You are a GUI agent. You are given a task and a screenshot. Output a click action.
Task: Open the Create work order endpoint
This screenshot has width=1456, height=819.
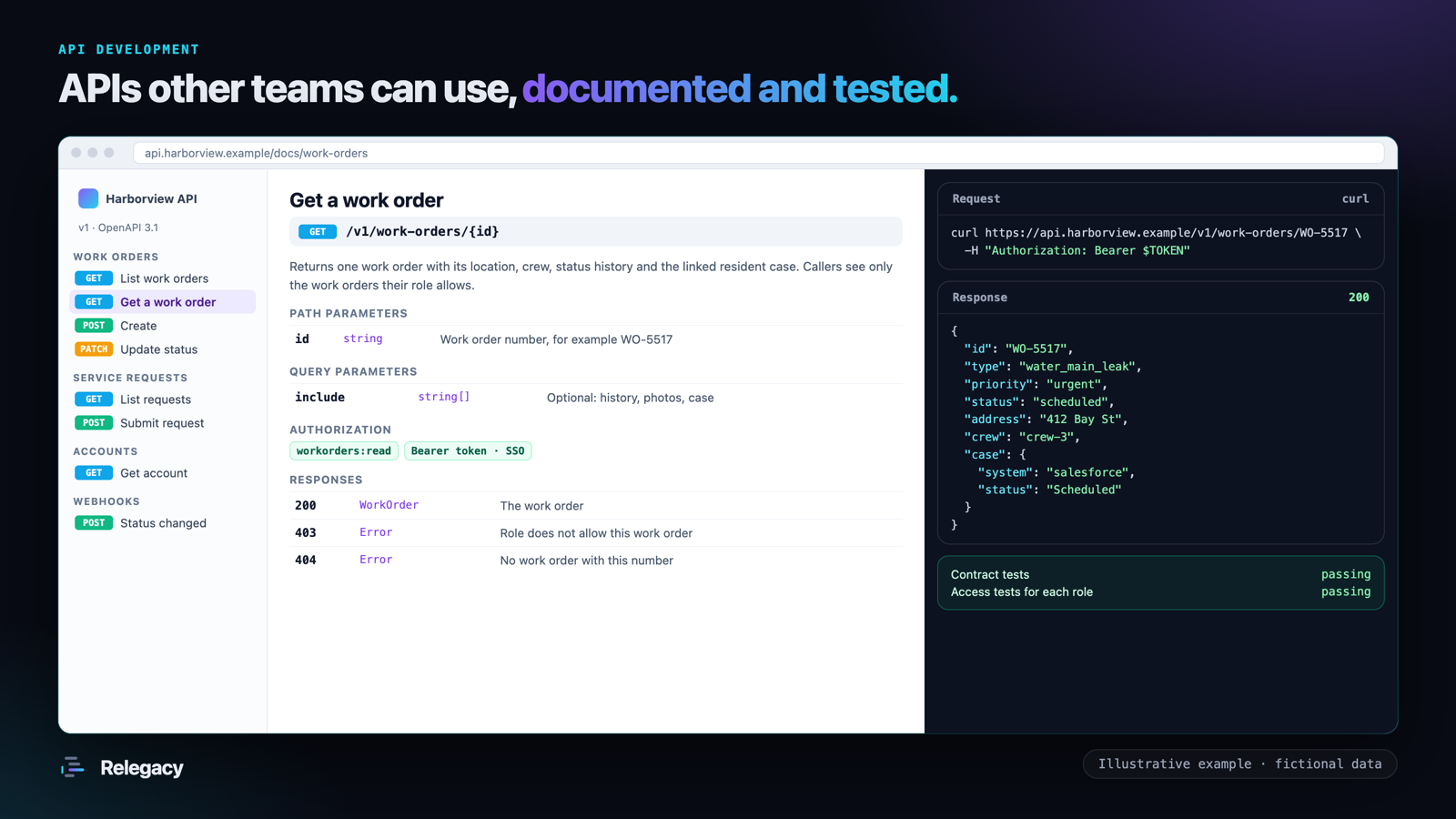pyautogui.click(x=163, y=326)
